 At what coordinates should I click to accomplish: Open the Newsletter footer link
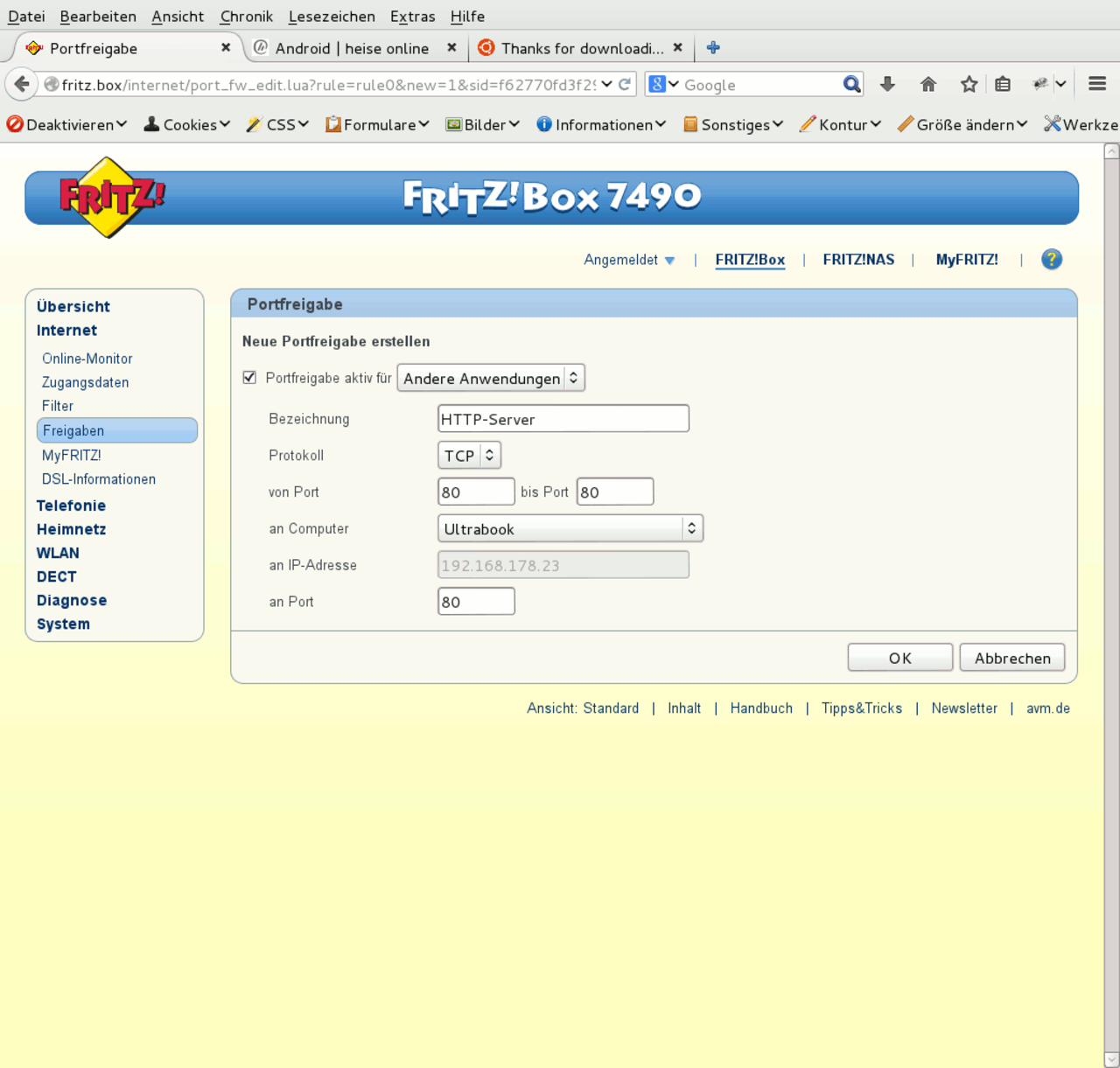964,709
